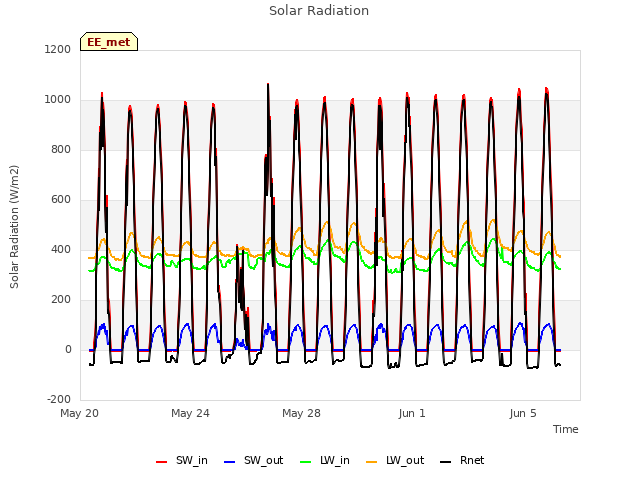
Task: Click the Time x-axis title
Action: 566,429
